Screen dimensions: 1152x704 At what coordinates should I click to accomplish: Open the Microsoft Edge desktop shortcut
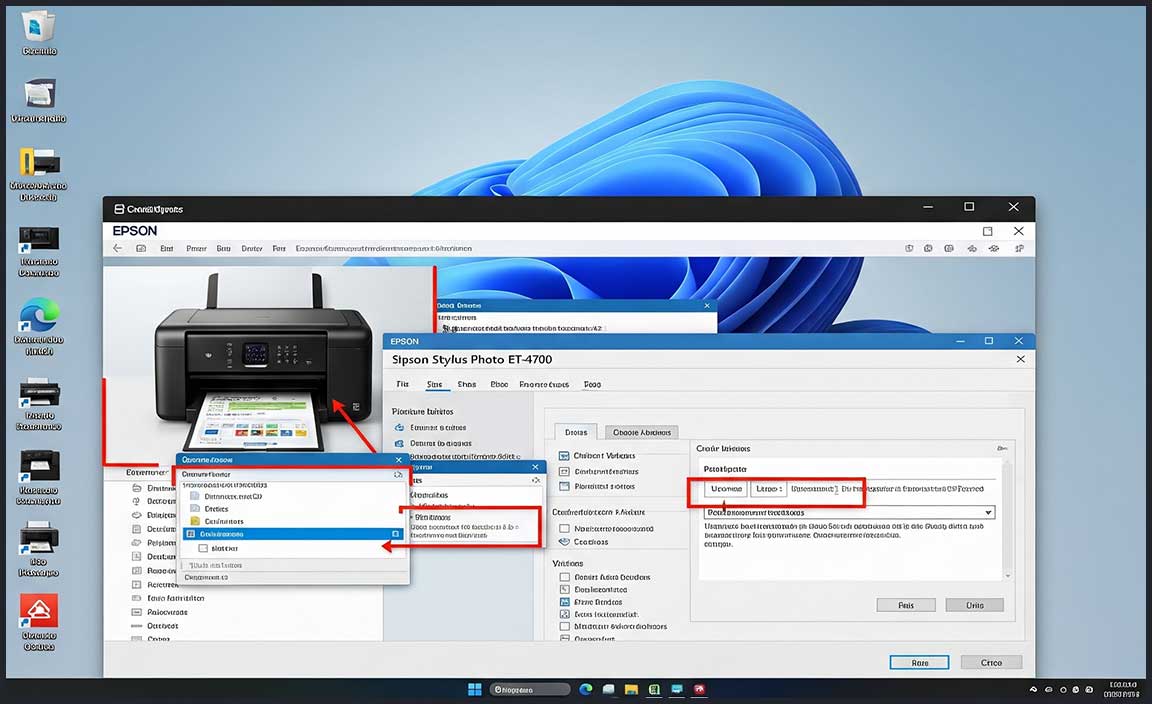click(x=39, y=317)
